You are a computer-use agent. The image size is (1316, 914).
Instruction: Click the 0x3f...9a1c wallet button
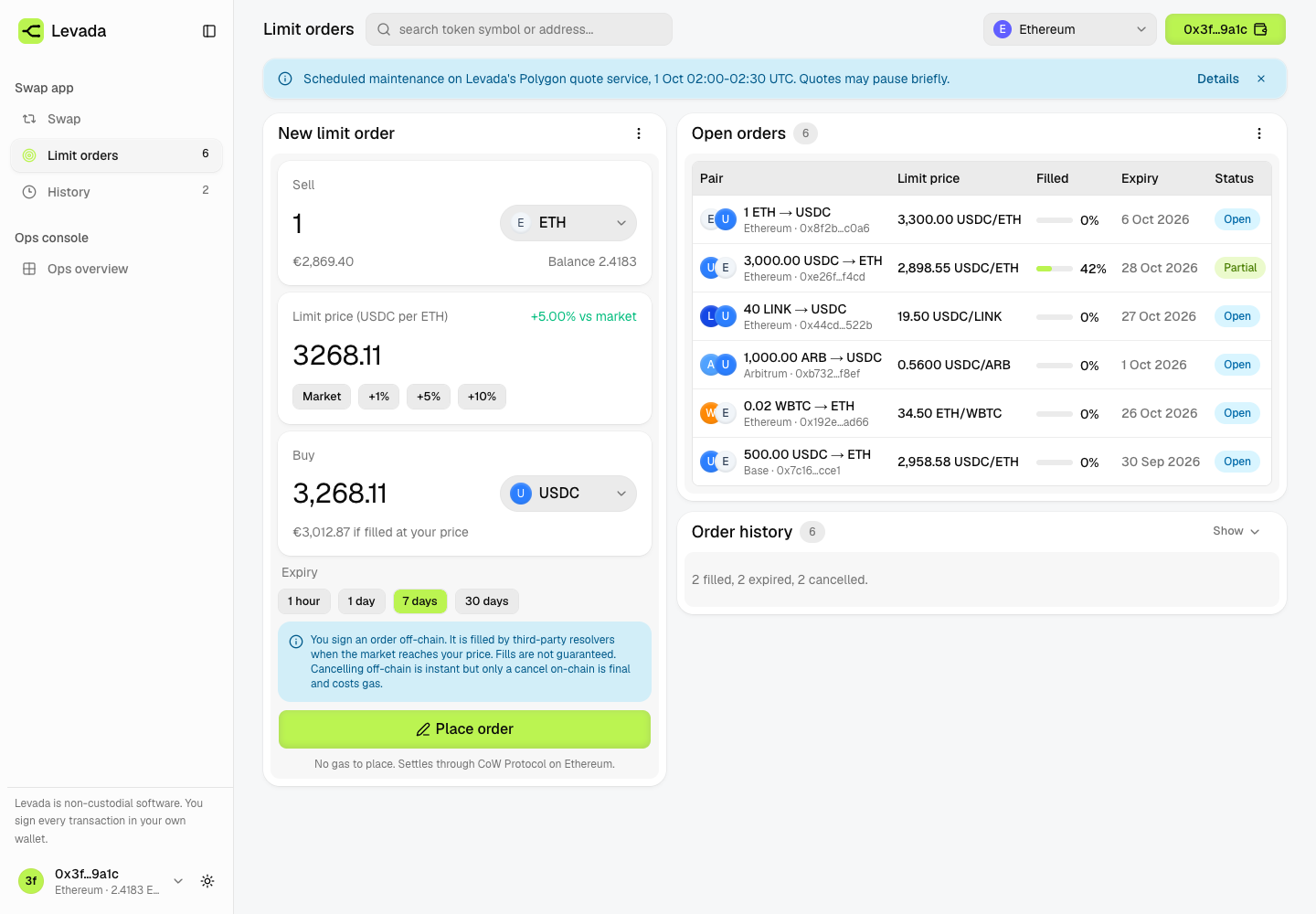tap(1226, 29)
